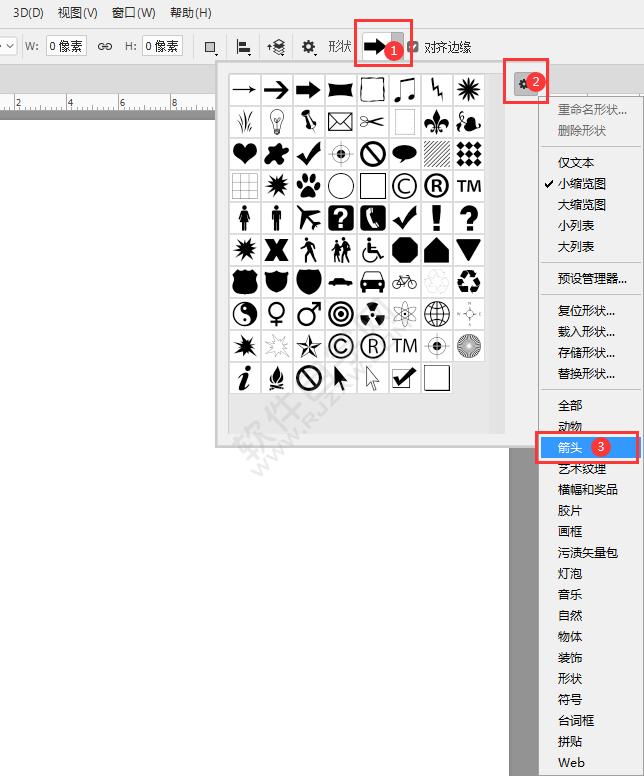Pick the lightning bolt shape
This screenshot has height=776, width=644.
(x=437, y=90)
